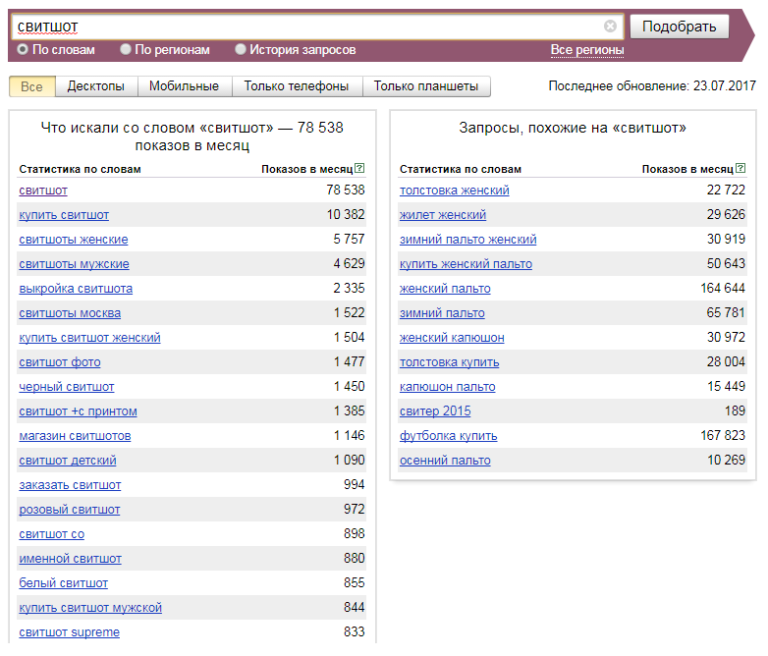Switch to the Мобильные tab

click(184, 86)
